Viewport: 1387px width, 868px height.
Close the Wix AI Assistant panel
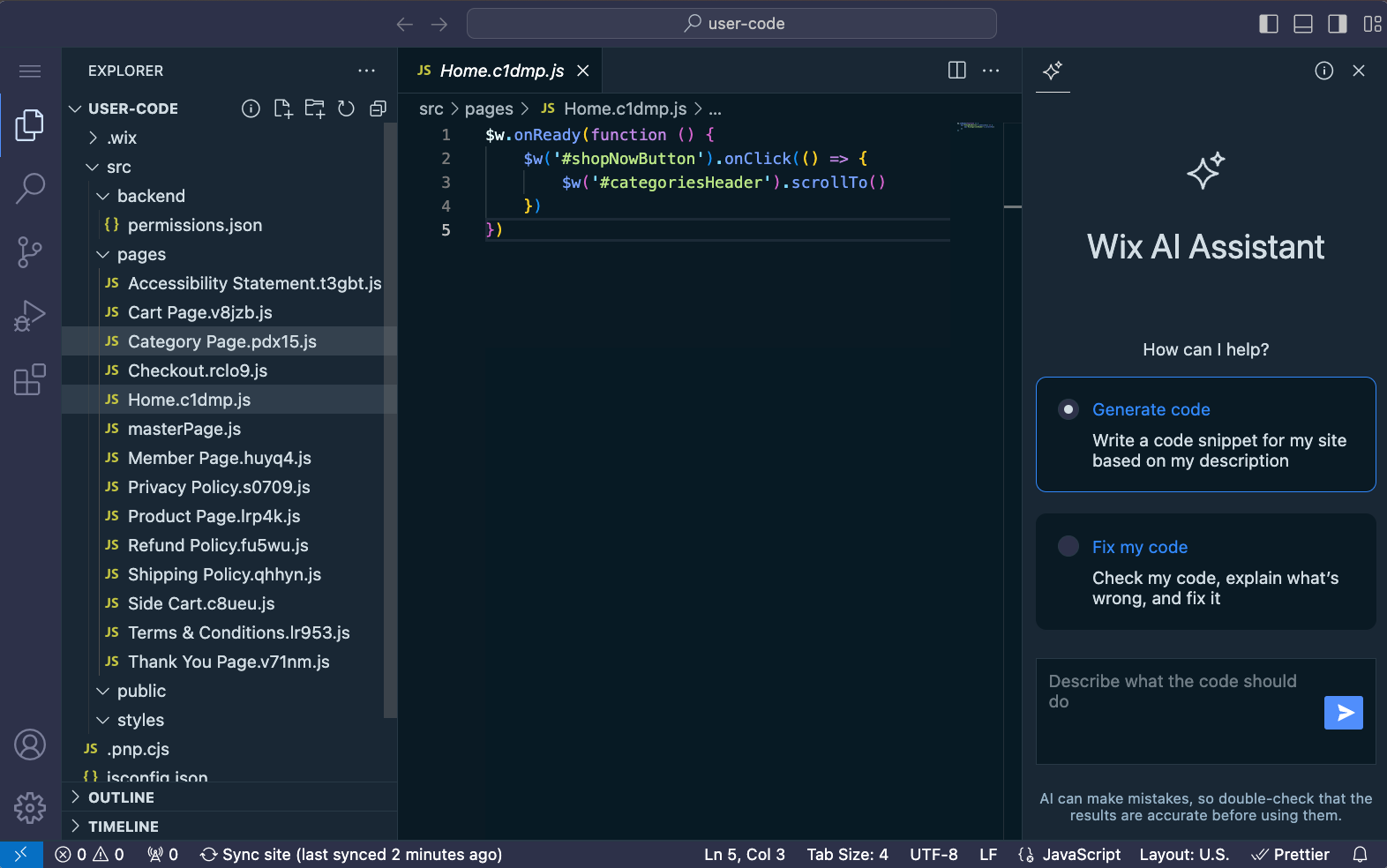pyautogui.click(x=1359, y=71)
